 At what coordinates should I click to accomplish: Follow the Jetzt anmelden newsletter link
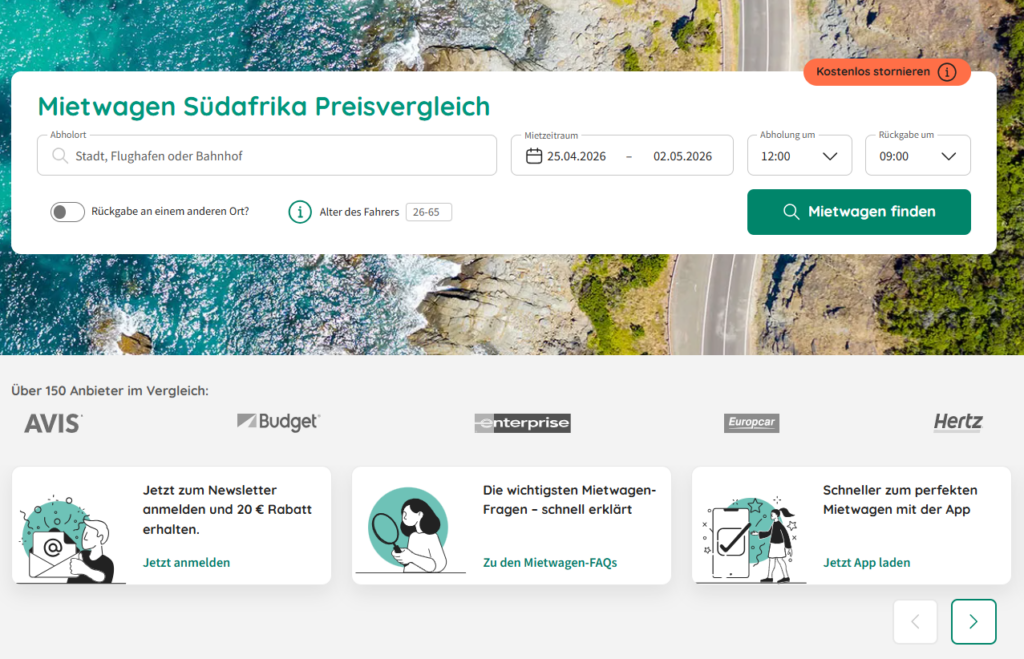pyautogui.click(x=186, y=562)
